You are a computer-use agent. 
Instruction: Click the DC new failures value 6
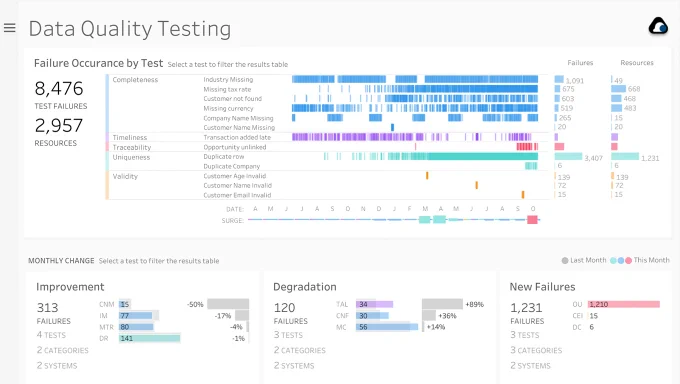[x=592, y=327]
